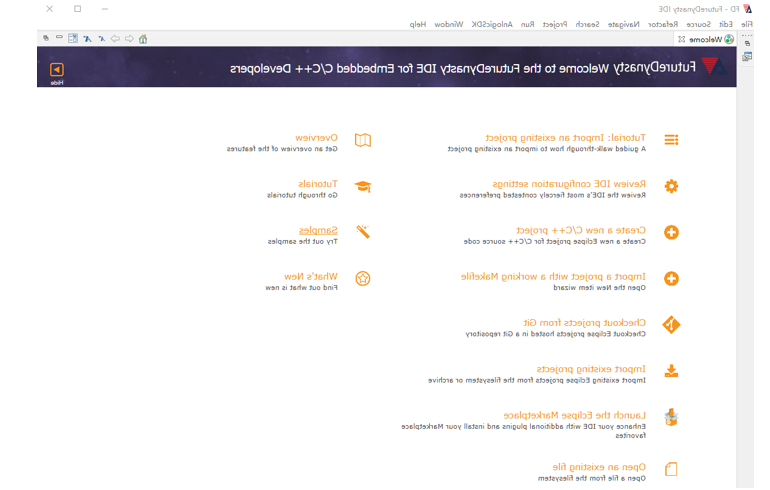Click Create a new C/C++ project link
Viewport: 770px width, 490px height.
pos(581,230)
